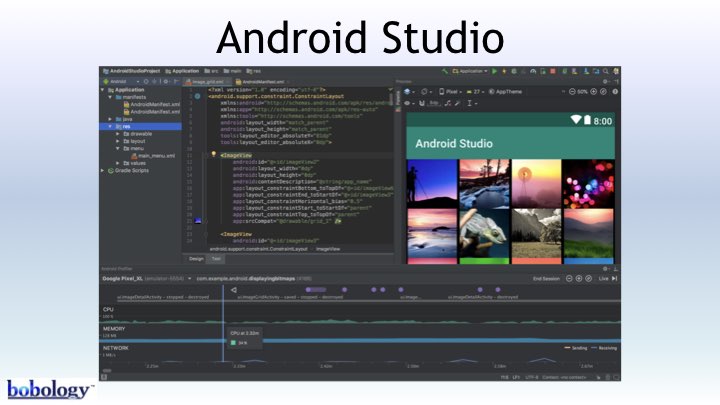The width and height of the screenshot is (720, 405).
Task: Click the AppTheme theme selector
Action: point(505,91)
